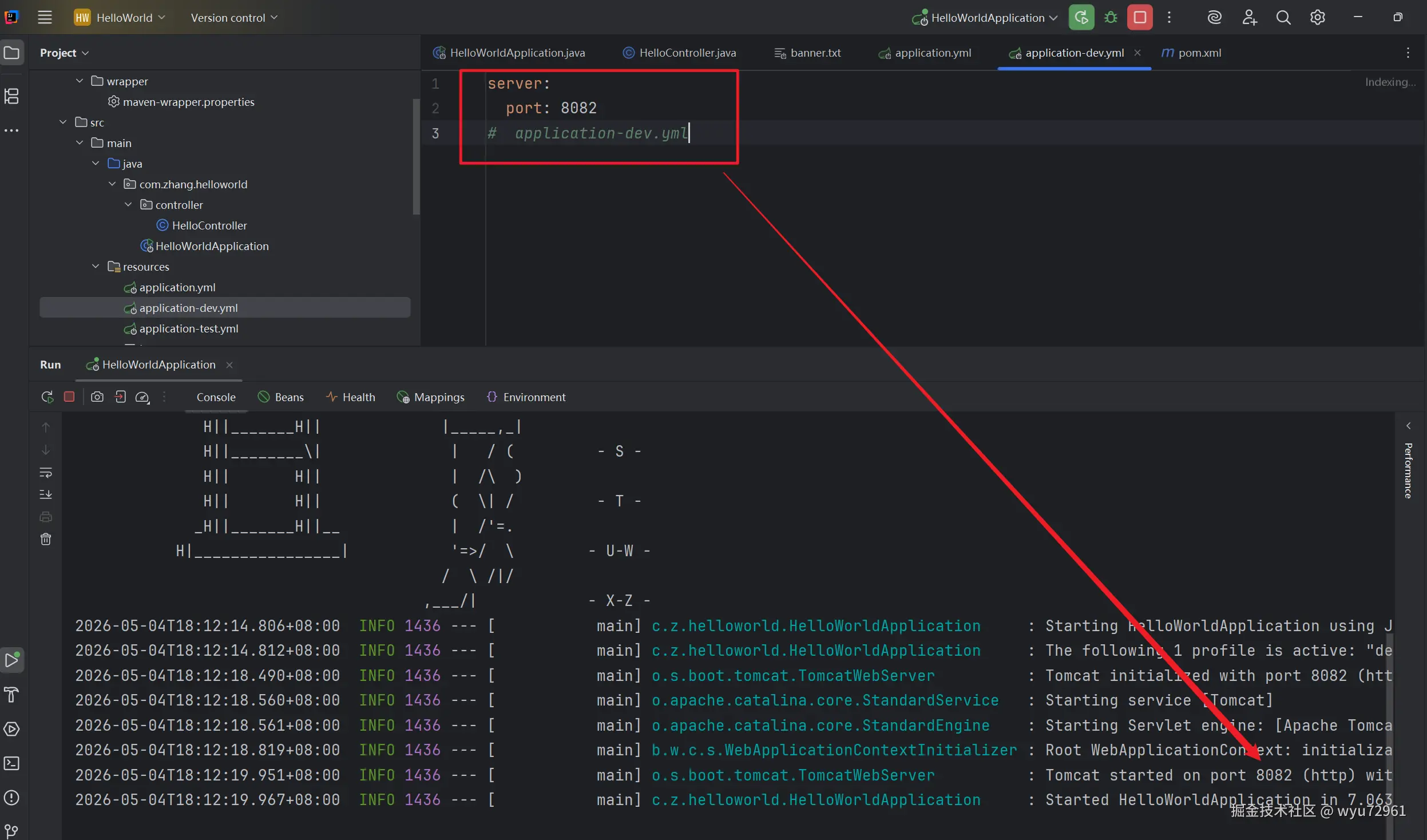This screenshot has height=840, width=1427.
Task: Open Search Everywhere magnifier
Action: click(1283, 18)
